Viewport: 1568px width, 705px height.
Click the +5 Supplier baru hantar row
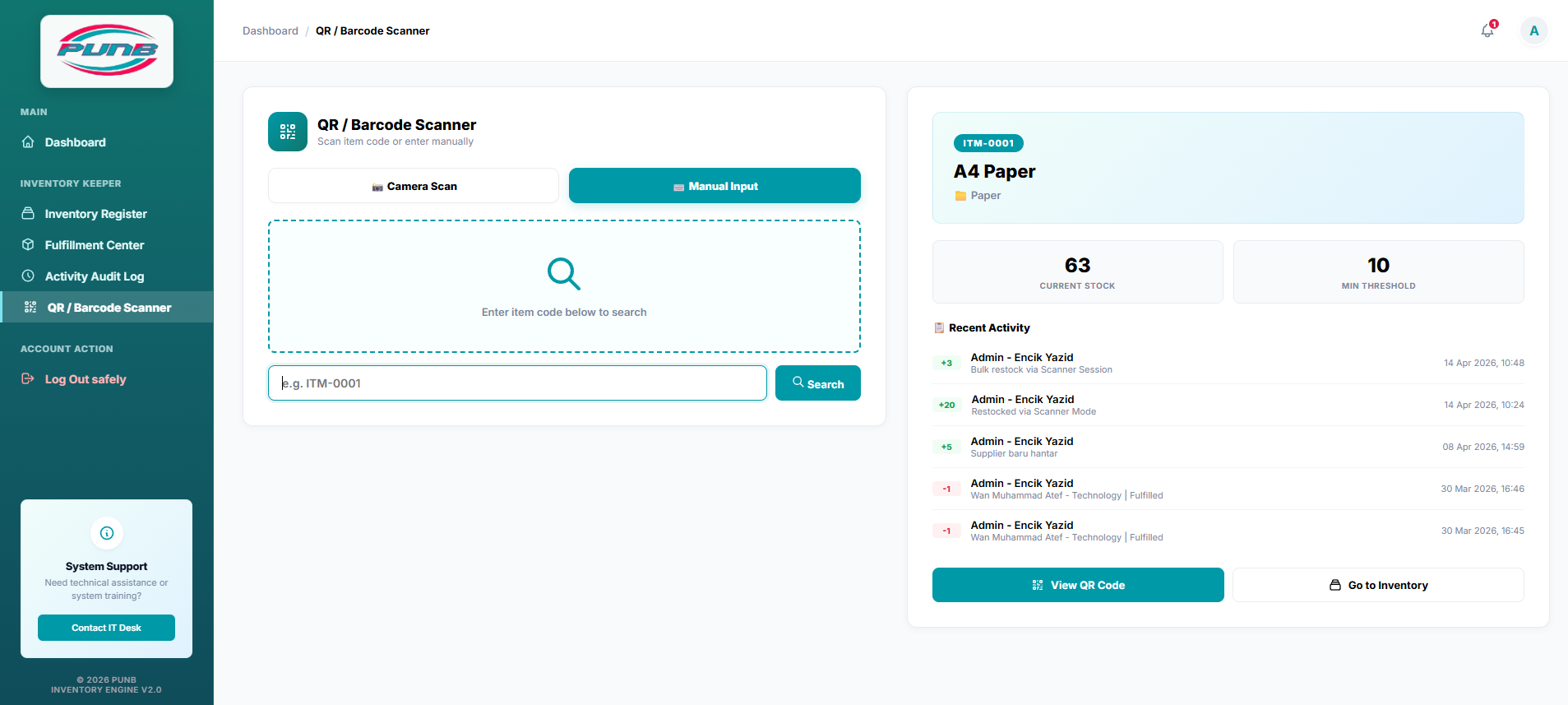click(x=1228, y=447)
